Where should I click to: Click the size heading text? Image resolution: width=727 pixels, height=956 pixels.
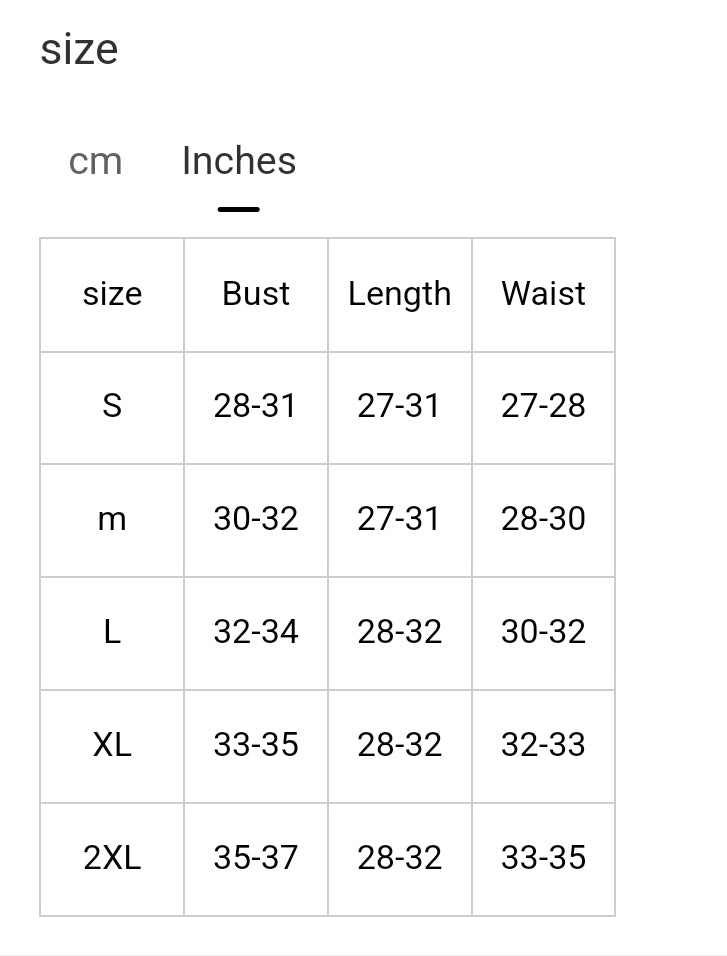coord(79,49)
